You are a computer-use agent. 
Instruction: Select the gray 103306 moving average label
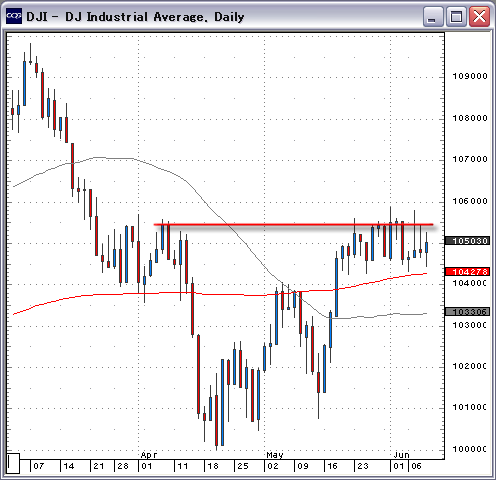click(468, 312)
